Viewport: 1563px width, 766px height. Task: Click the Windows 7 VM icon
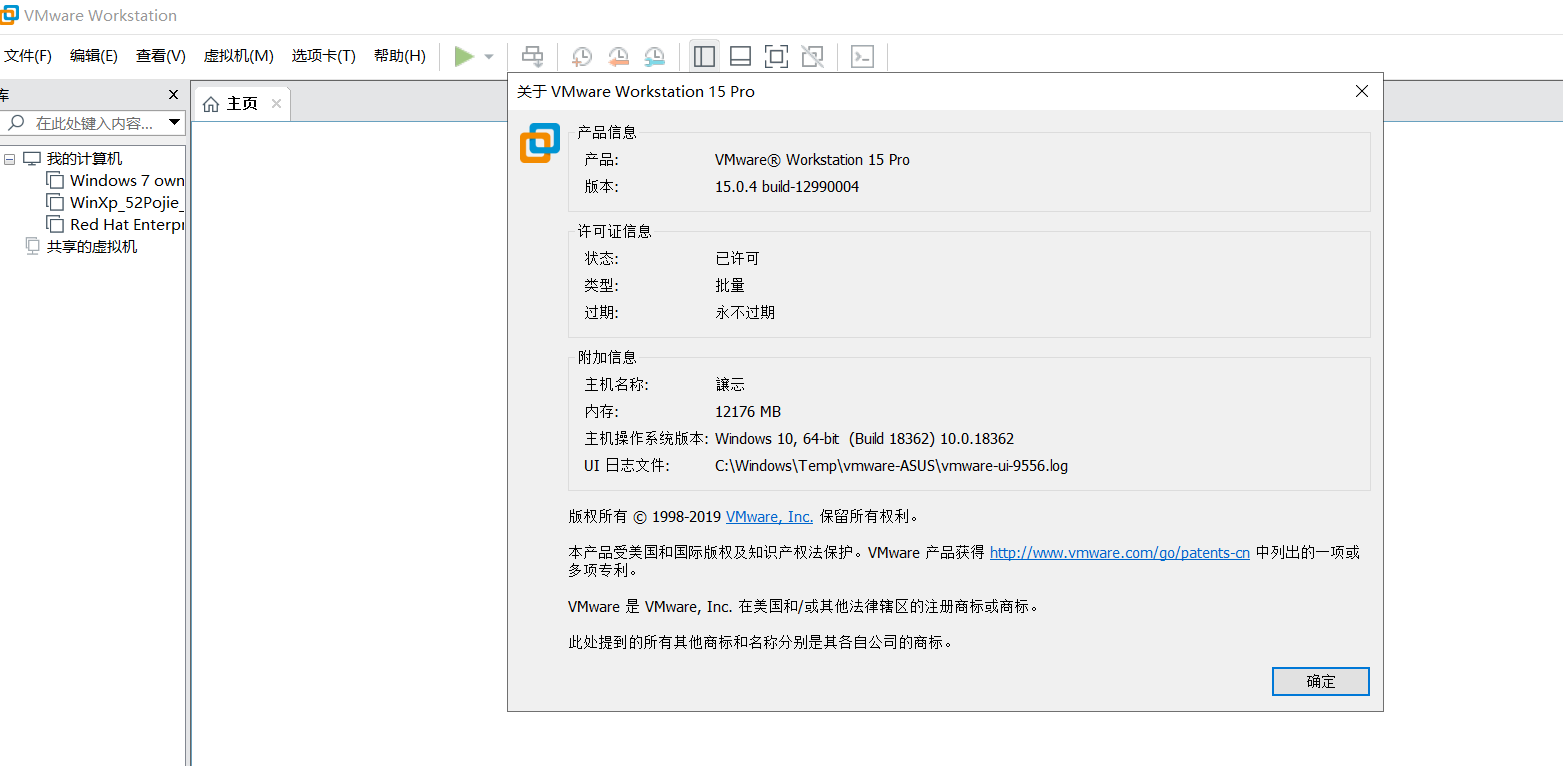55,181
